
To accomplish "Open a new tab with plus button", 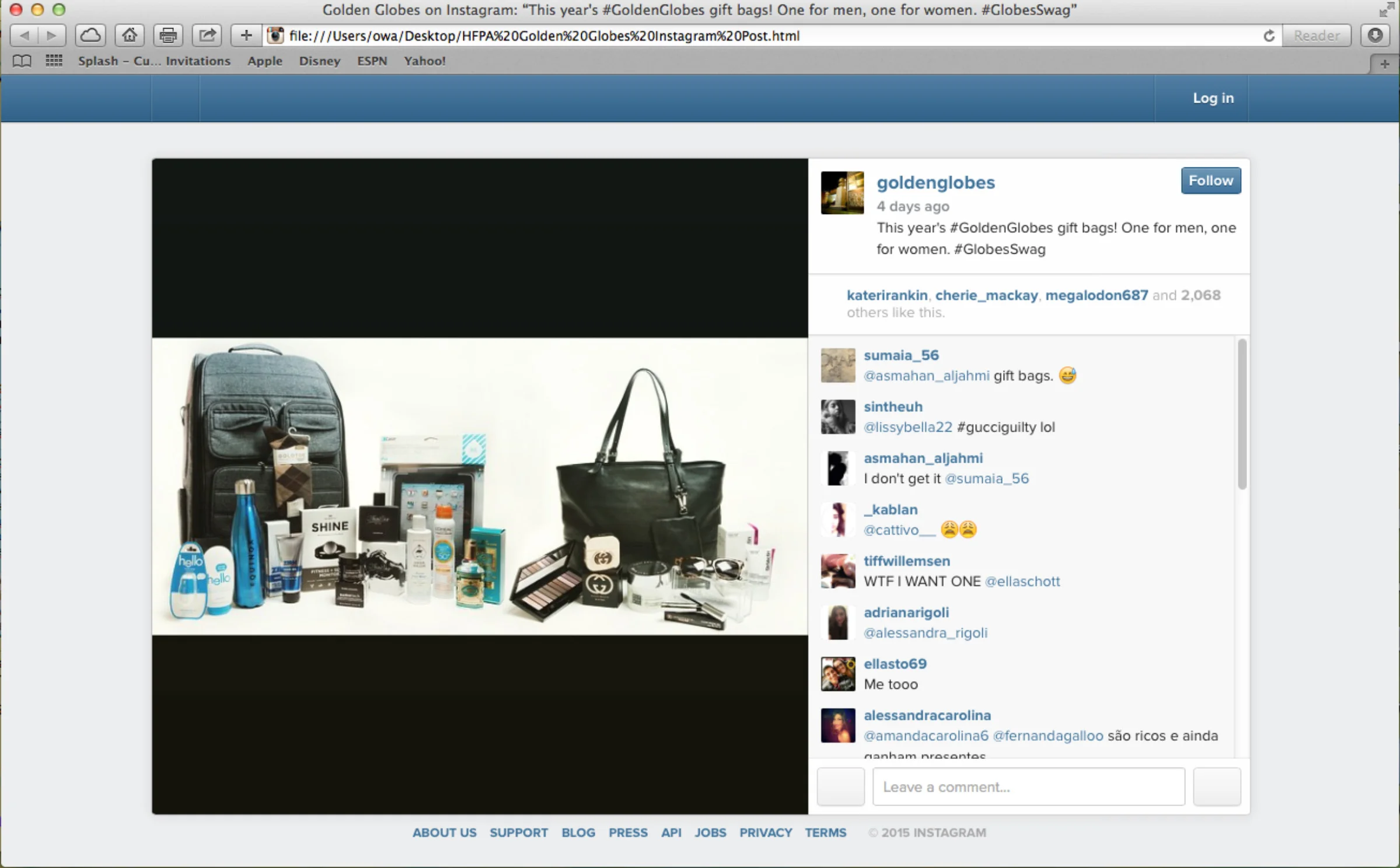I will coord(1384,64).
